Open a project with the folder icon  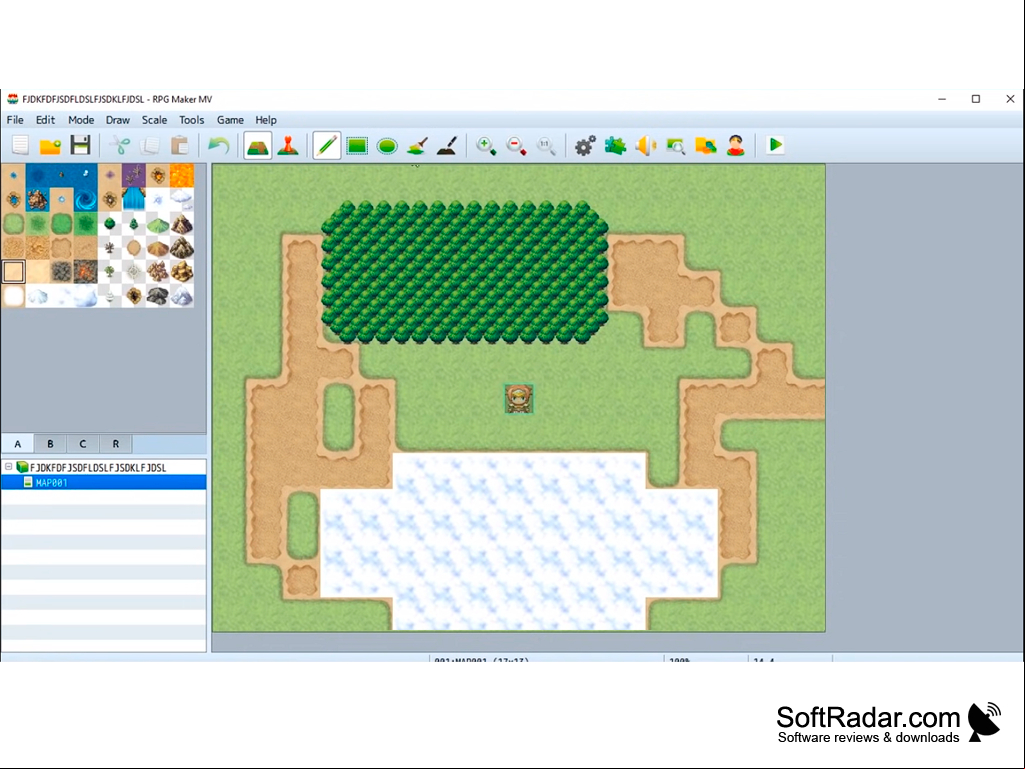50,145
